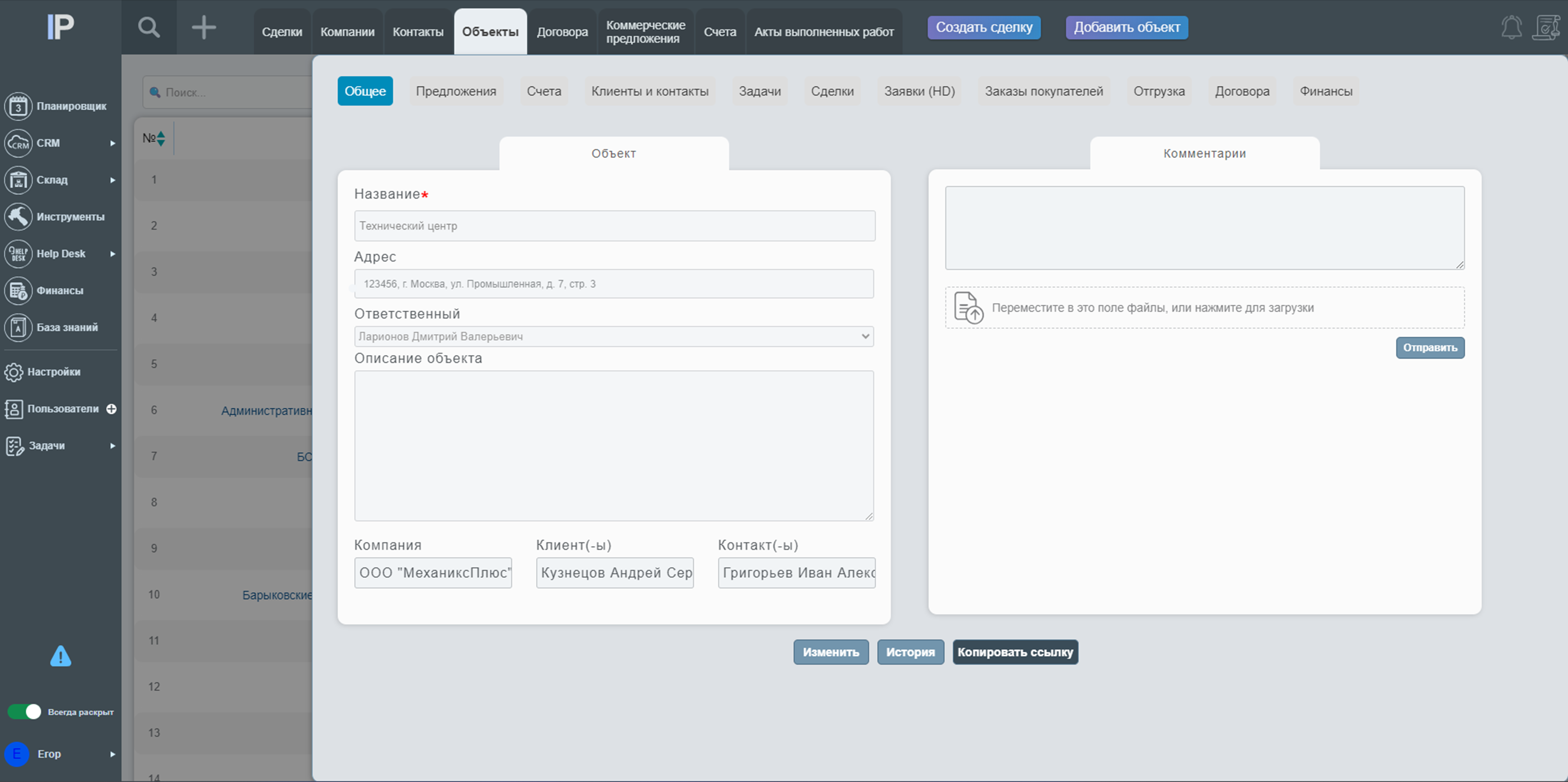The width and height of the screenshot is (1568, 782).
Task: Open notifications bell icon
Action: [x=1511, y=27]
